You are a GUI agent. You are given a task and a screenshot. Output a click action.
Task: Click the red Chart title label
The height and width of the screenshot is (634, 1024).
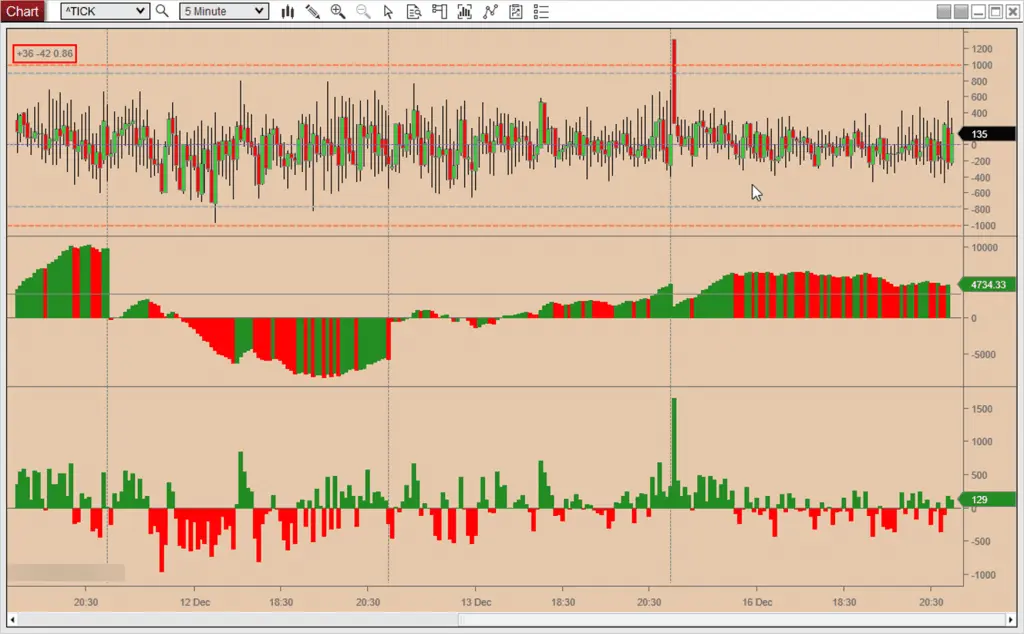point(24,12)
